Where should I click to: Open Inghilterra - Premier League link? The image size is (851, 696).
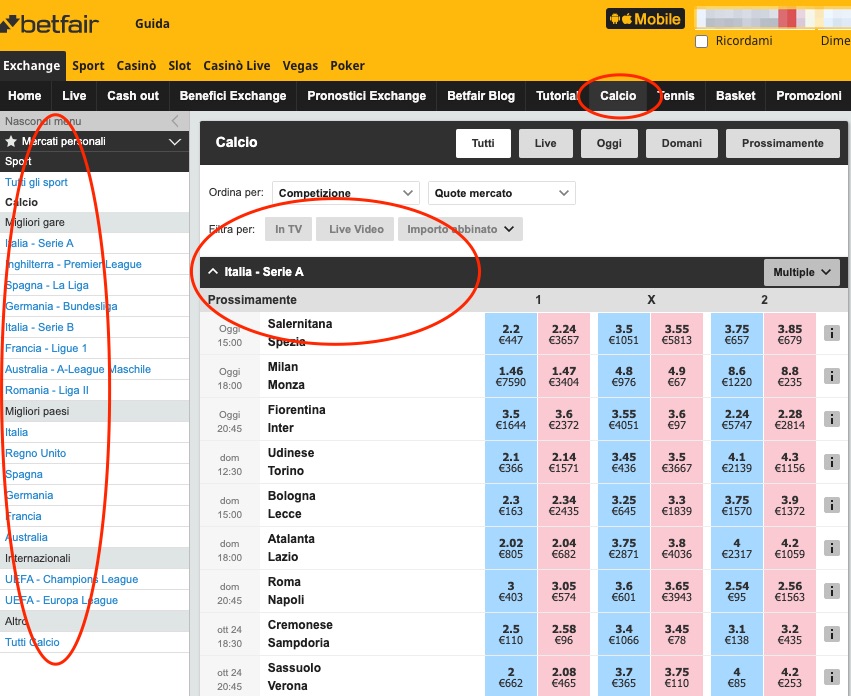tap(73, 264)
